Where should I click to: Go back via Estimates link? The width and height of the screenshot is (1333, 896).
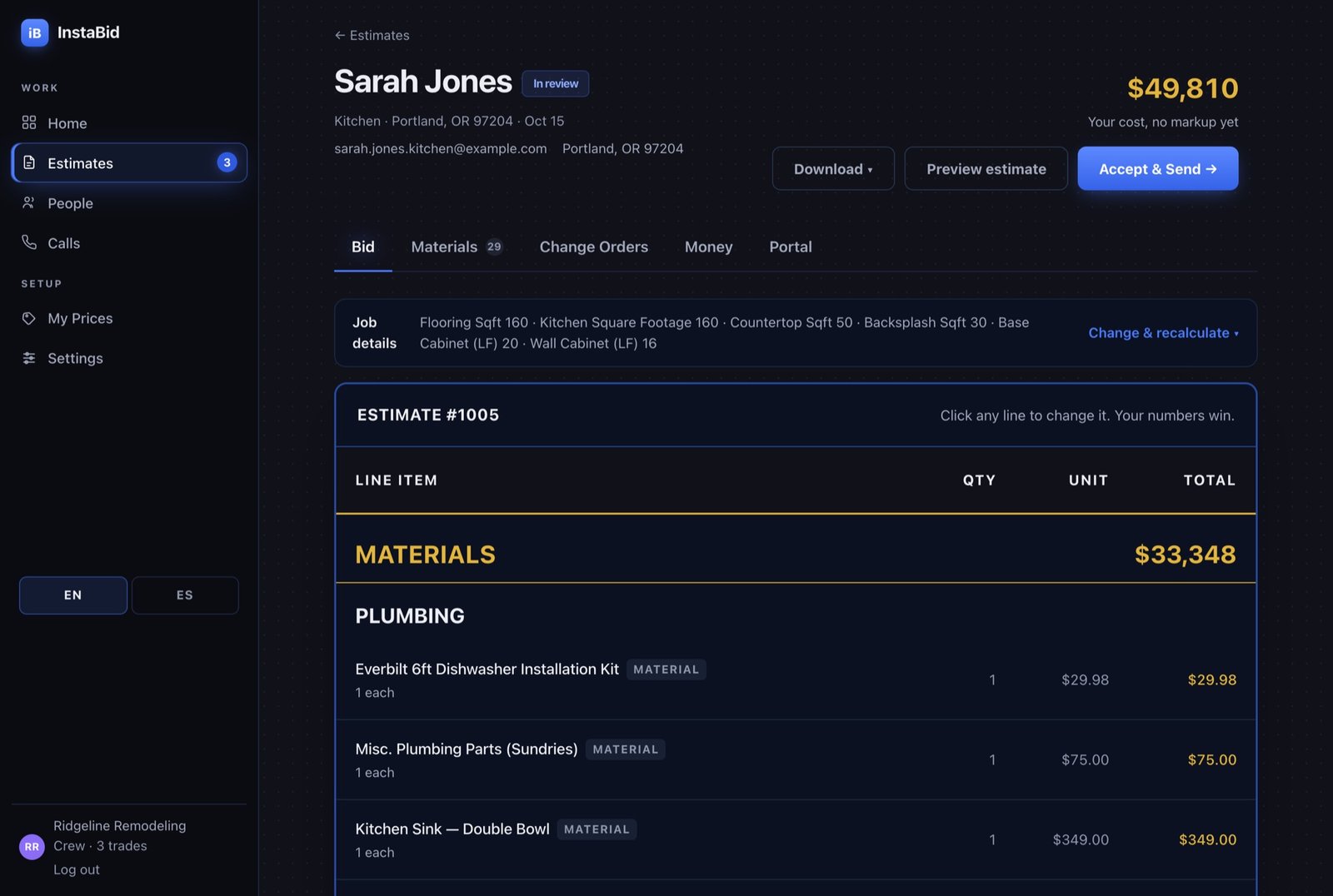pyautogui.click(x=372, y=35)
